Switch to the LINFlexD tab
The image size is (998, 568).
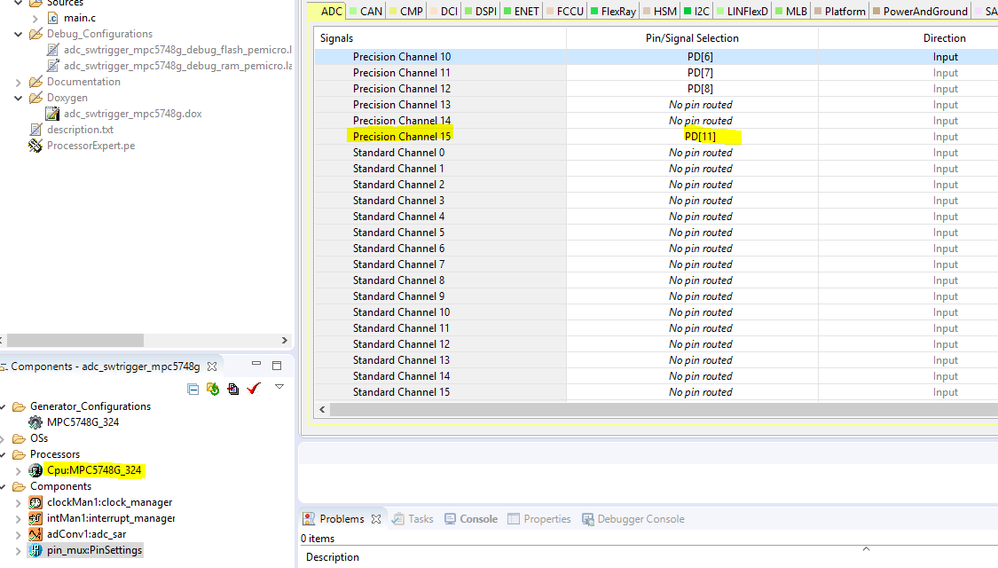742,11
